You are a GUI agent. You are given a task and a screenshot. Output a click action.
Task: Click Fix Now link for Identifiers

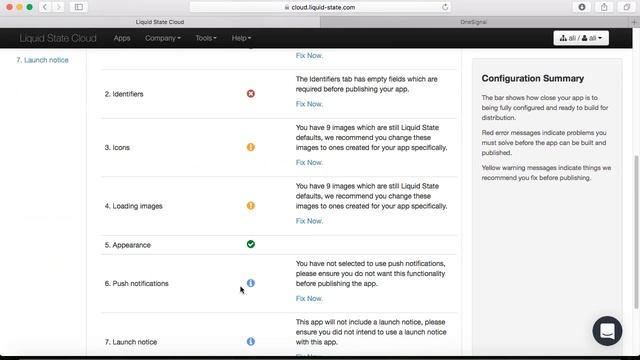coord(309,104)
